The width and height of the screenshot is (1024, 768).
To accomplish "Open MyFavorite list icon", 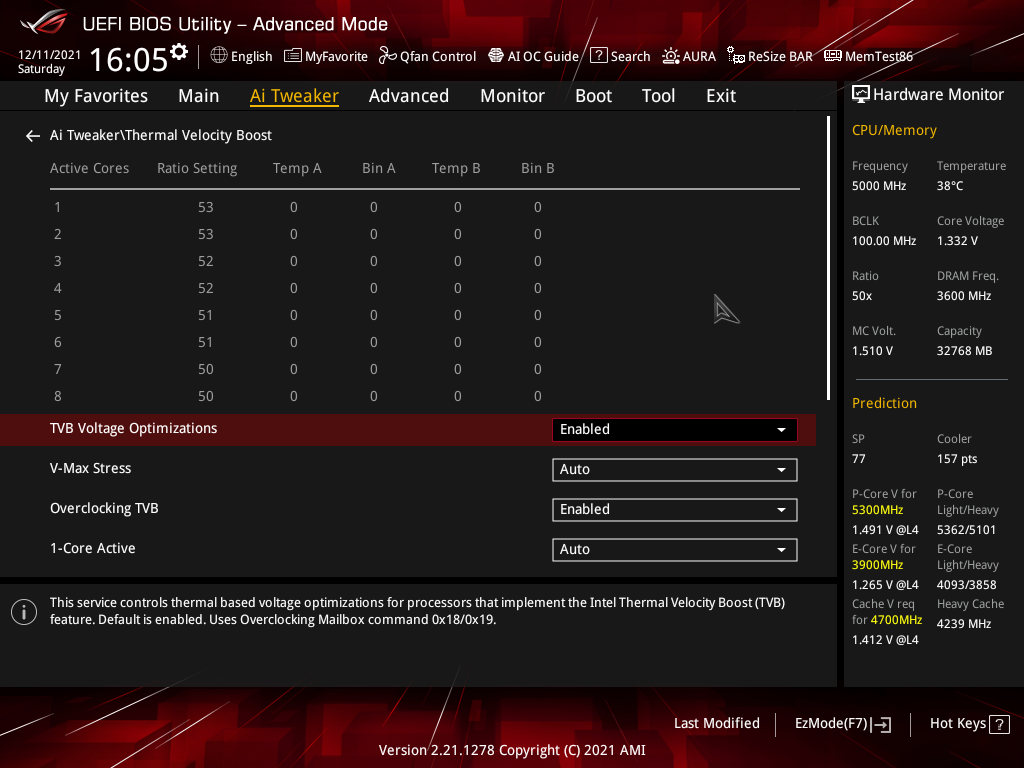I will pyautogui.click(x=293, y=56).
